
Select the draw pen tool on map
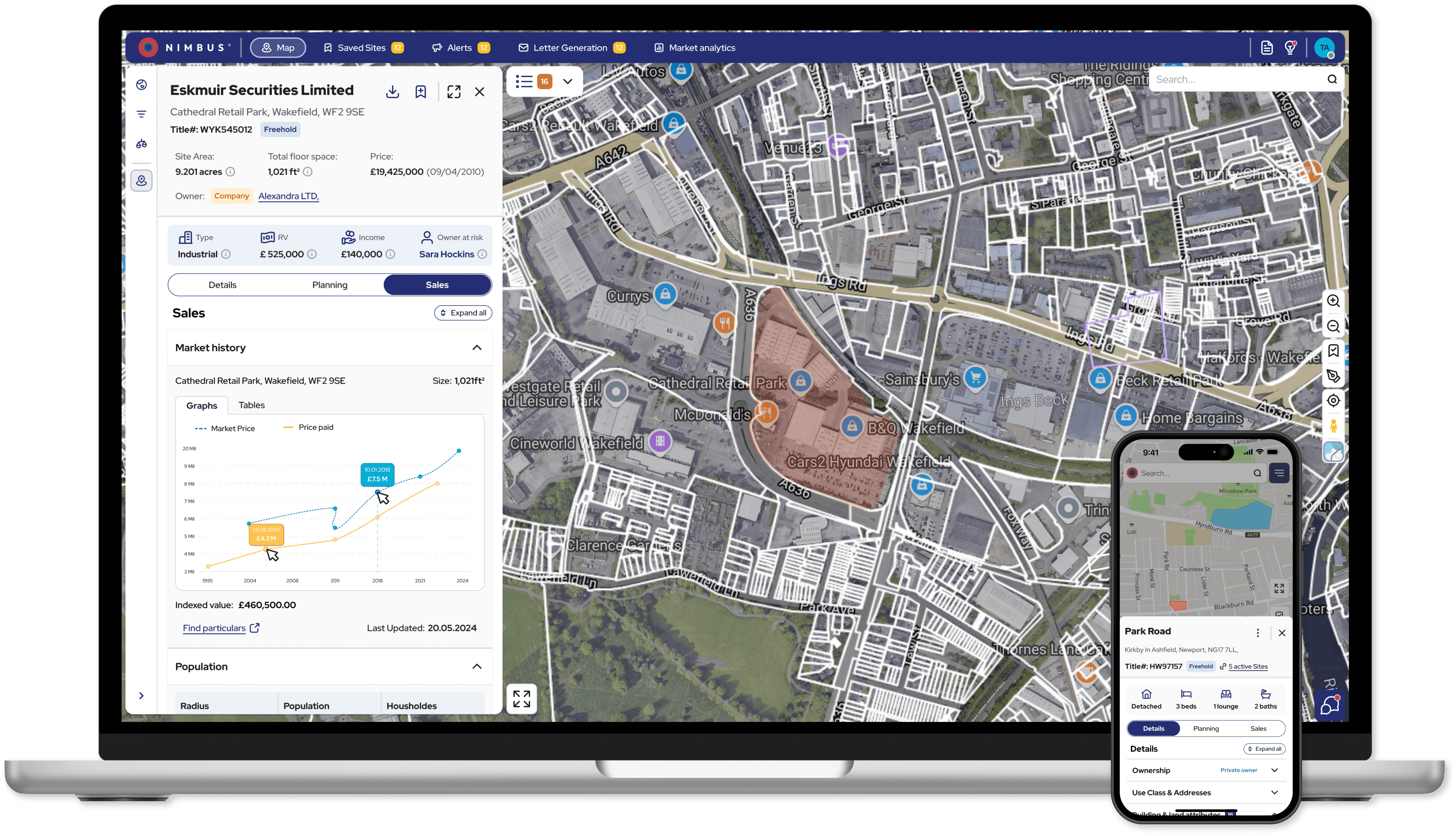[x=1333, y=376]
